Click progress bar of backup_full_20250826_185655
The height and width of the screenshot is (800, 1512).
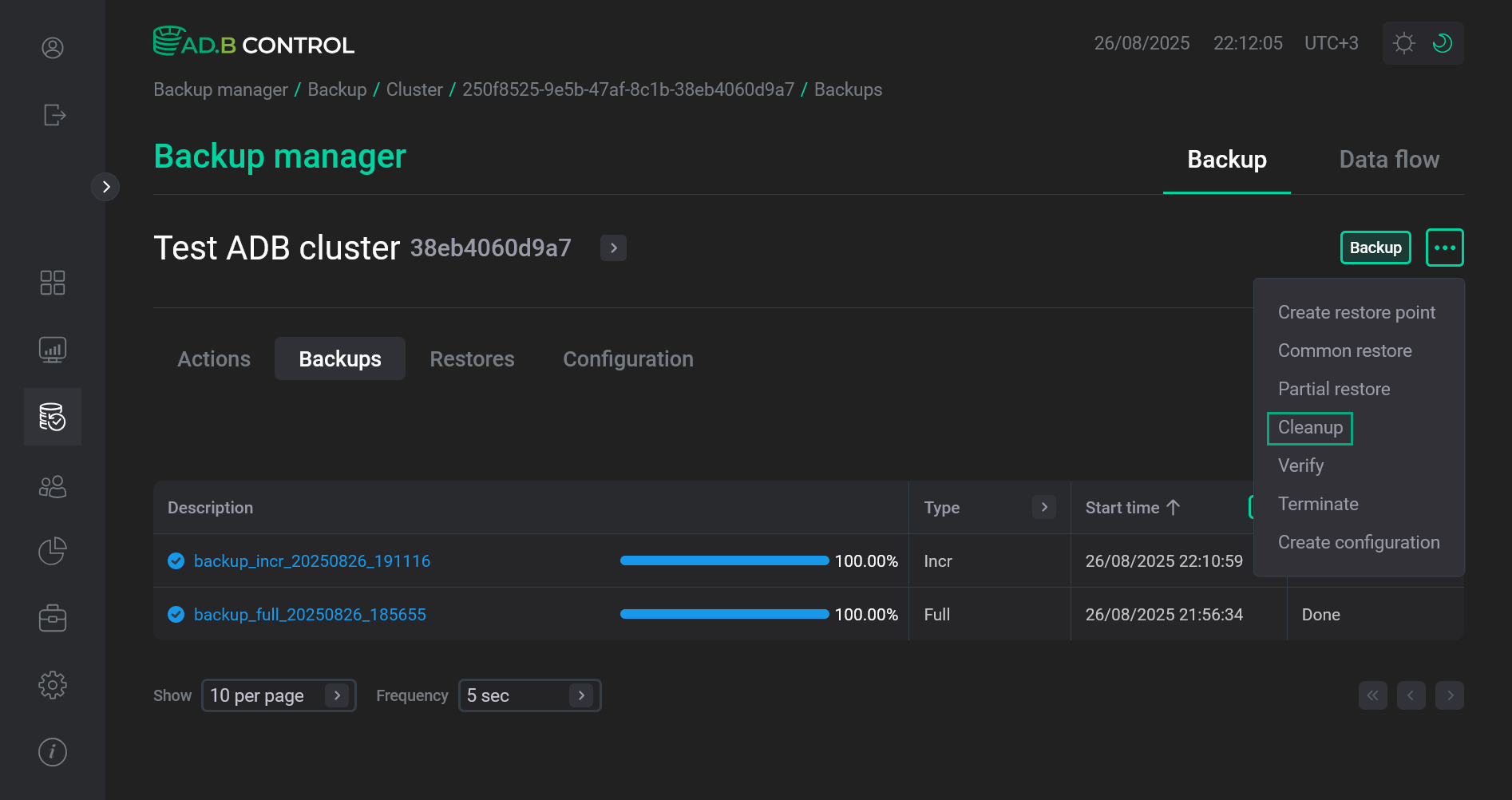tap(724, 614)
